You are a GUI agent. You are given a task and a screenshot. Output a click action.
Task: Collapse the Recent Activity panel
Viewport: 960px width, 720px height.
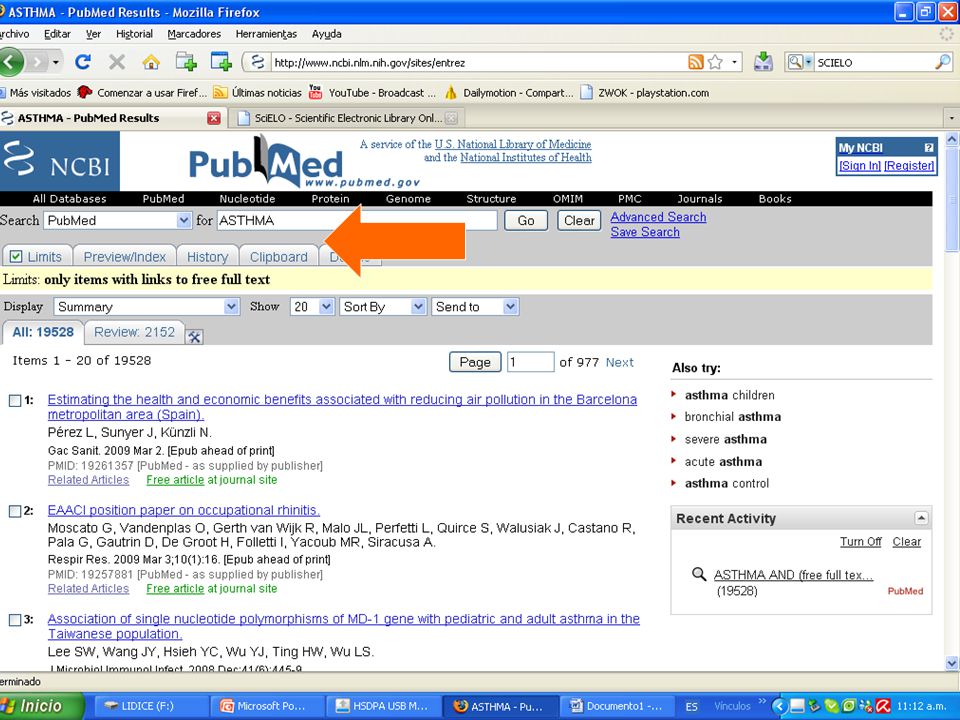pos(921,518)
